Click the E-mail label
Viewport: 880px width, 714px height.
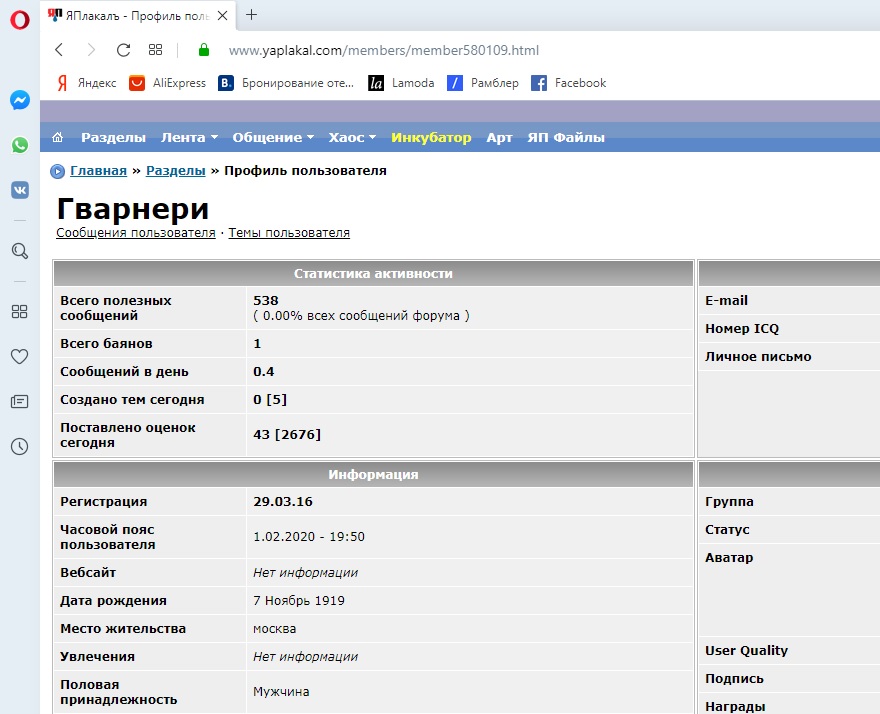tap(726, 300)
